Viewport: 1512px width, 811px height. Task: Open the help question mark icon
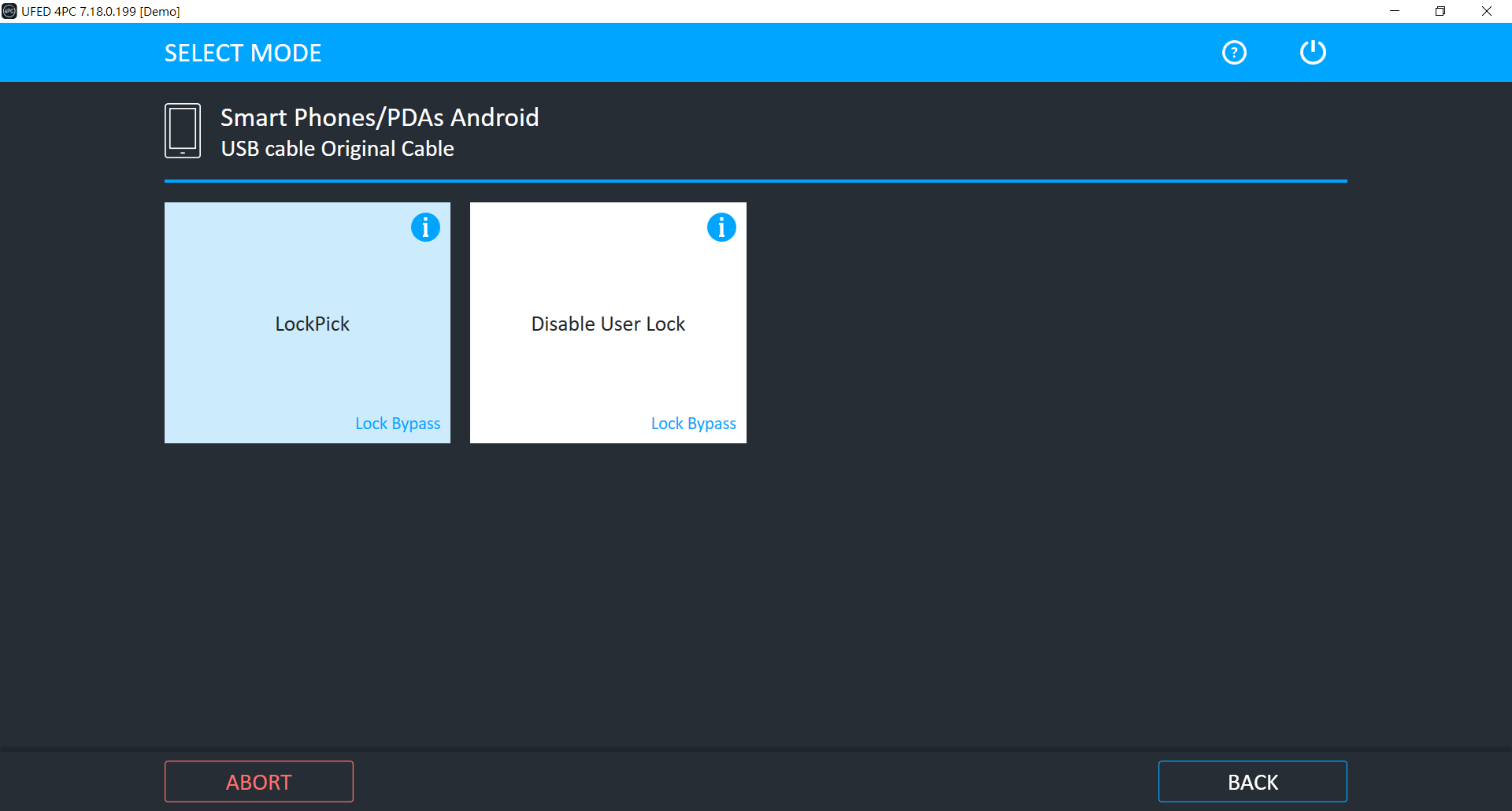click(1234, 53)
